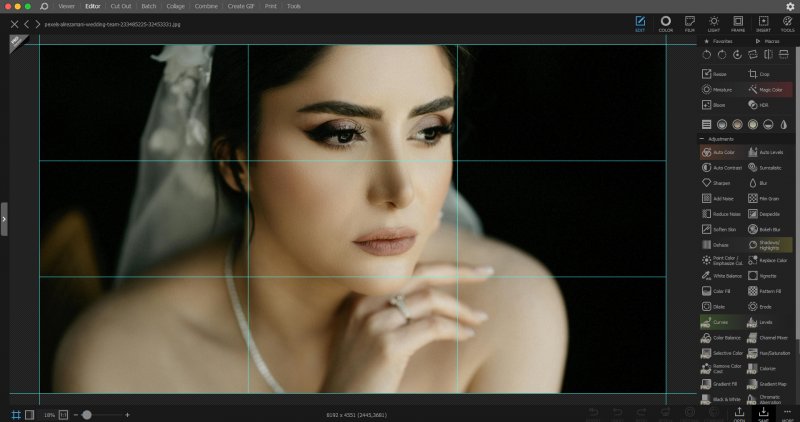Image resolution: width=800 pixels, height=422 pixels.
Task: Open the Blur adjustment
Action: click(758, 183)
